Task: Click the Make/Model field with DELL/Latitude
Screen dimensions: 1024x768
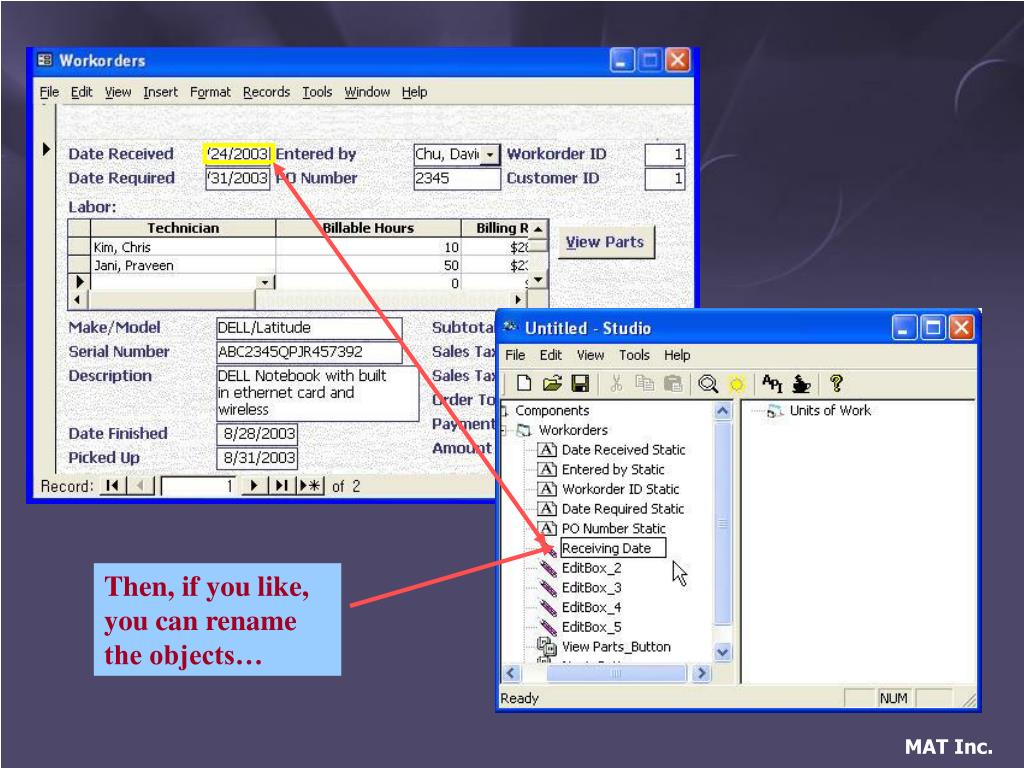Action: 309,328
